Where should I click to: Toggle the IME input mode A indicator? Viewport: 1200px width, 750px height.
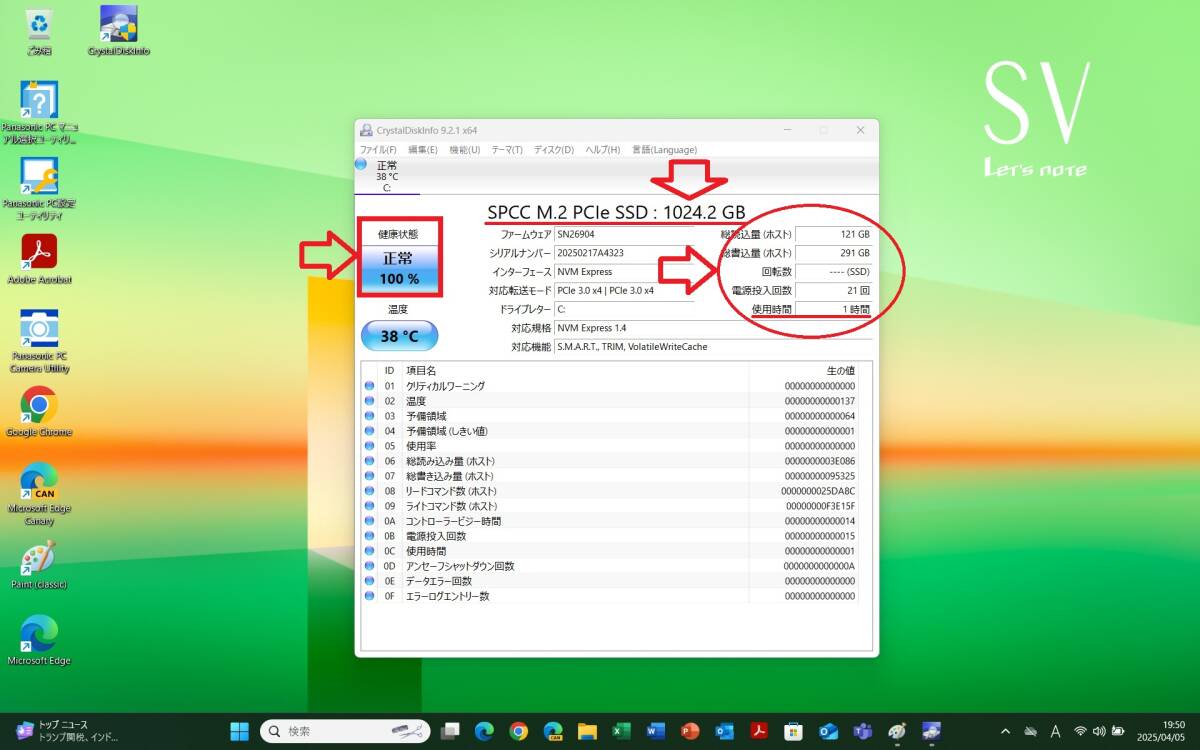tap(1055, 731)
